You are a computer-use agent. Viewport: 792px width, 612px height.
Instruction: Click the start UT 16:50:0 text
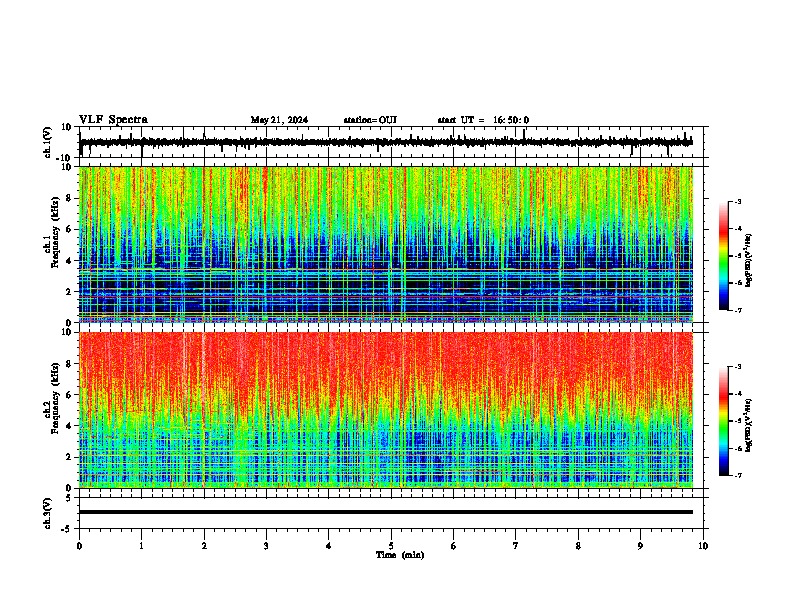point(483,120)
